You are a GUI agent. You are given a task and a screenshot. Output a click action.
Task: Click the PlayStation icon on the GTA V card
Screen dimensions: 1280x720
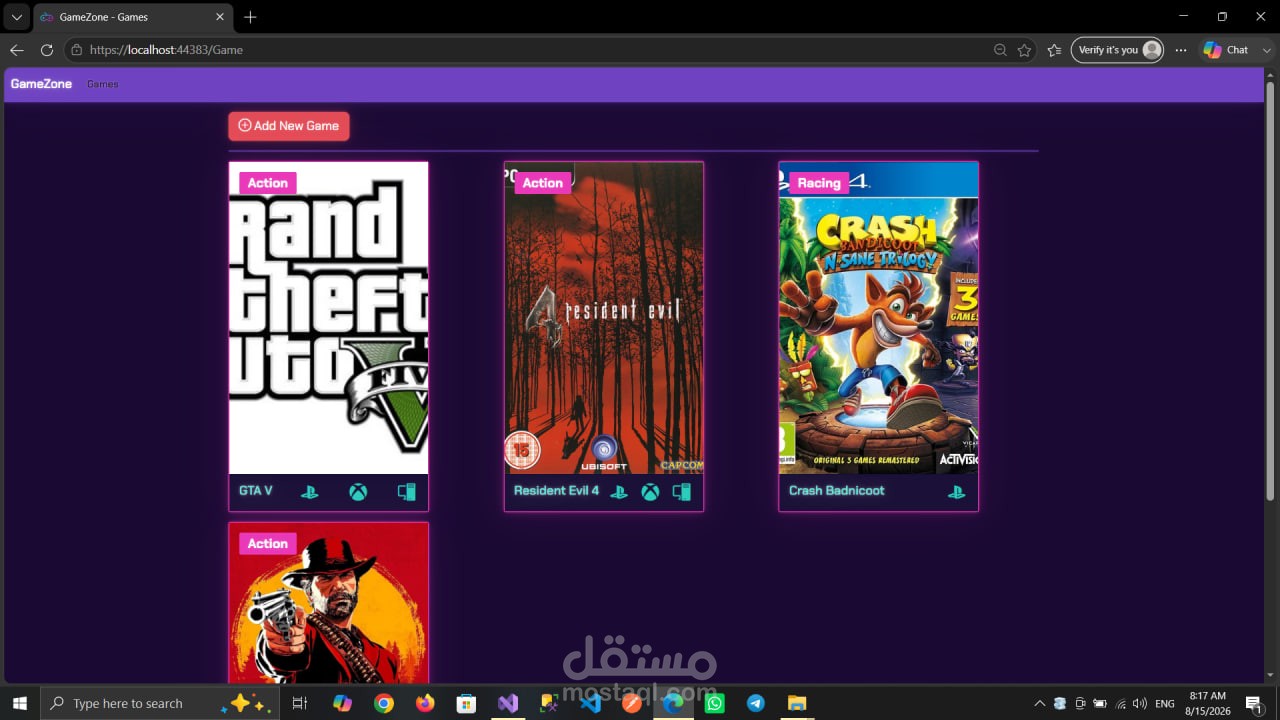point(310,492)
